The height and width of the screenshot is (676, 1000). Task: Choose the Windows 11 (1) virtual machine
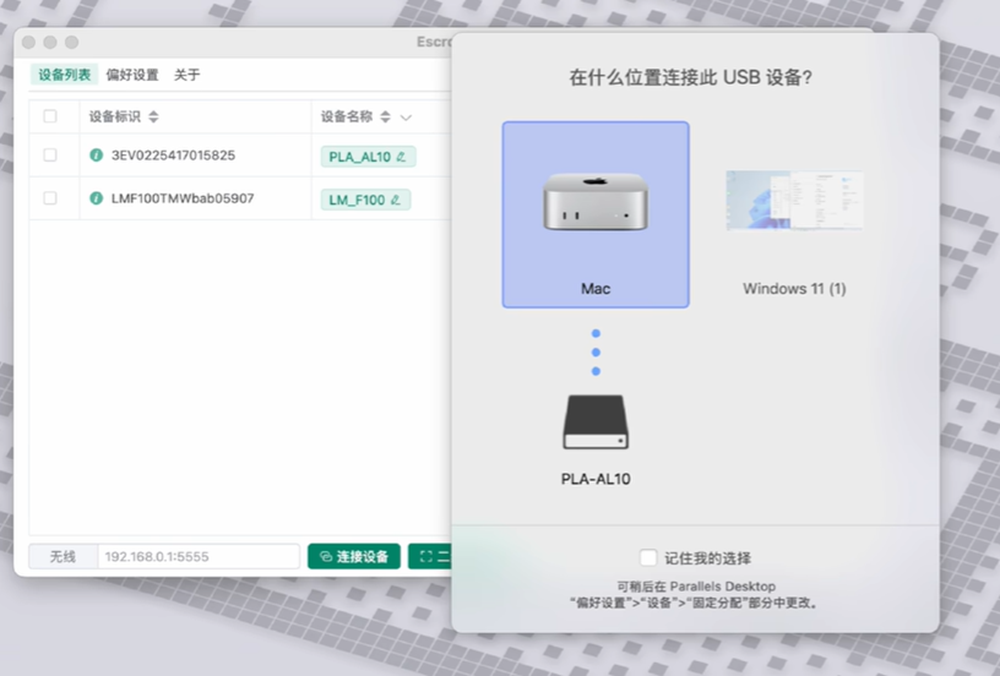(794, 203)
